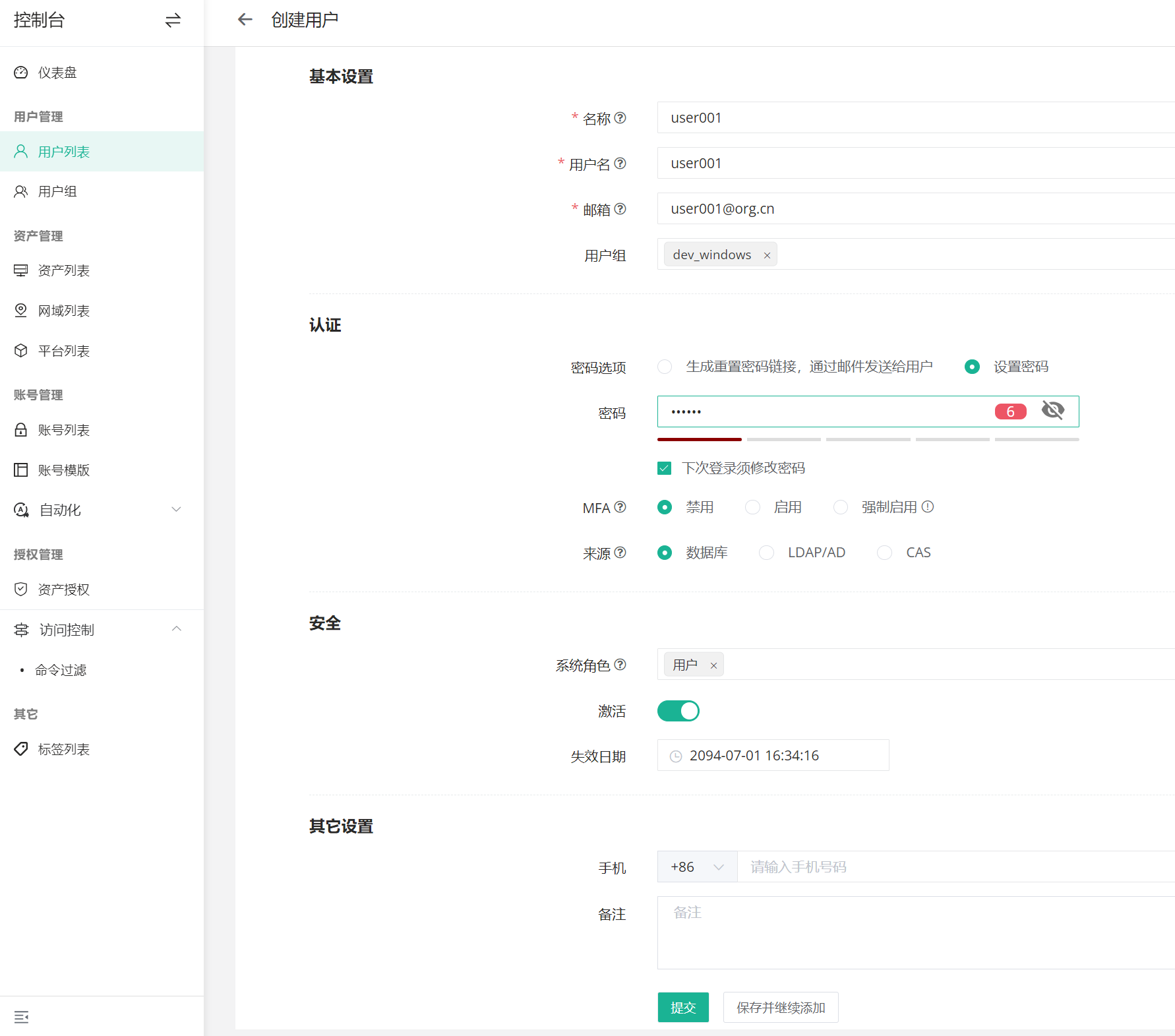
Task: Toggle password visibility eye icon
Action: tap(1052, 411)
